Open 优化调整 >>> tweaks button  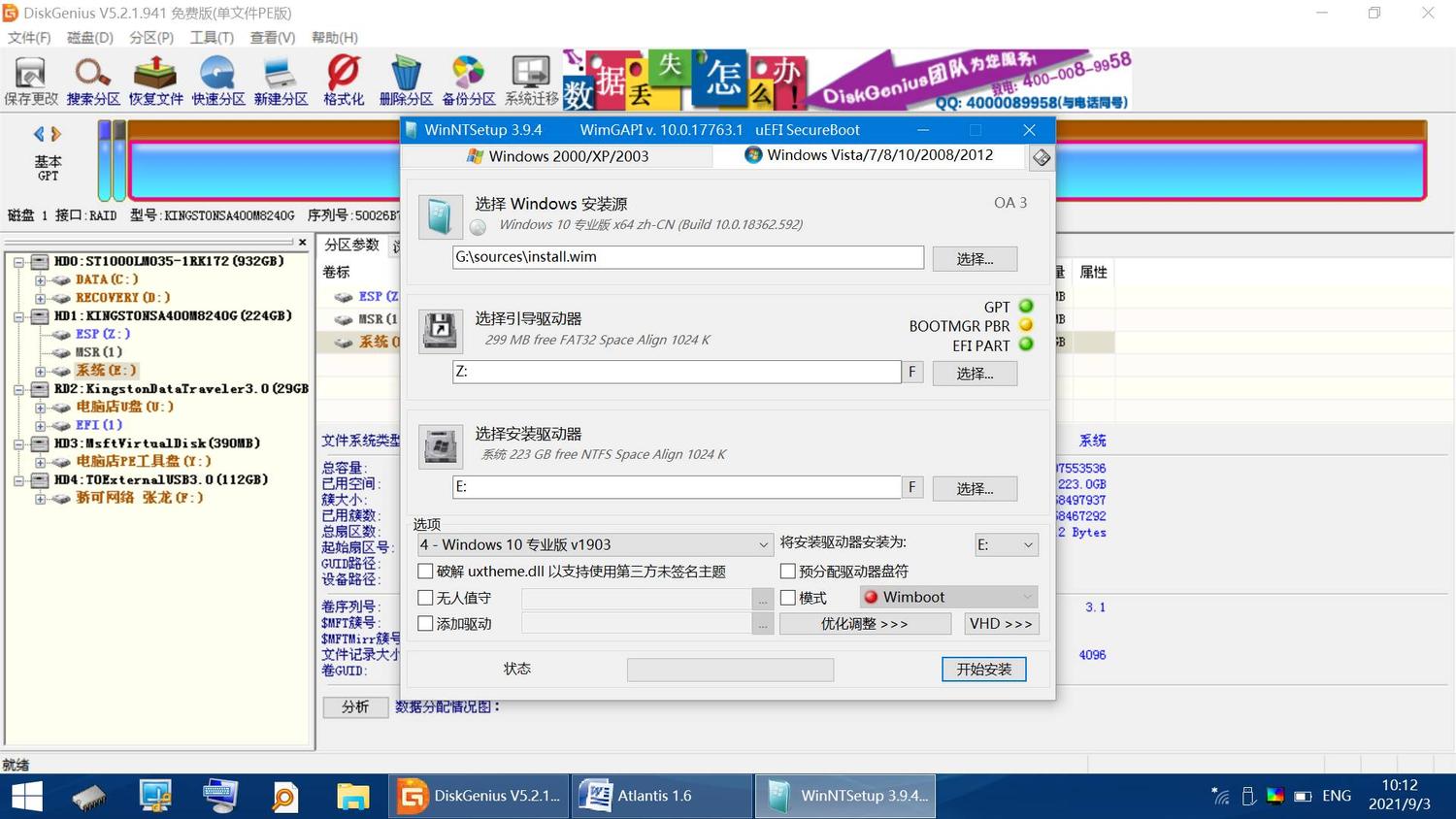865,623
